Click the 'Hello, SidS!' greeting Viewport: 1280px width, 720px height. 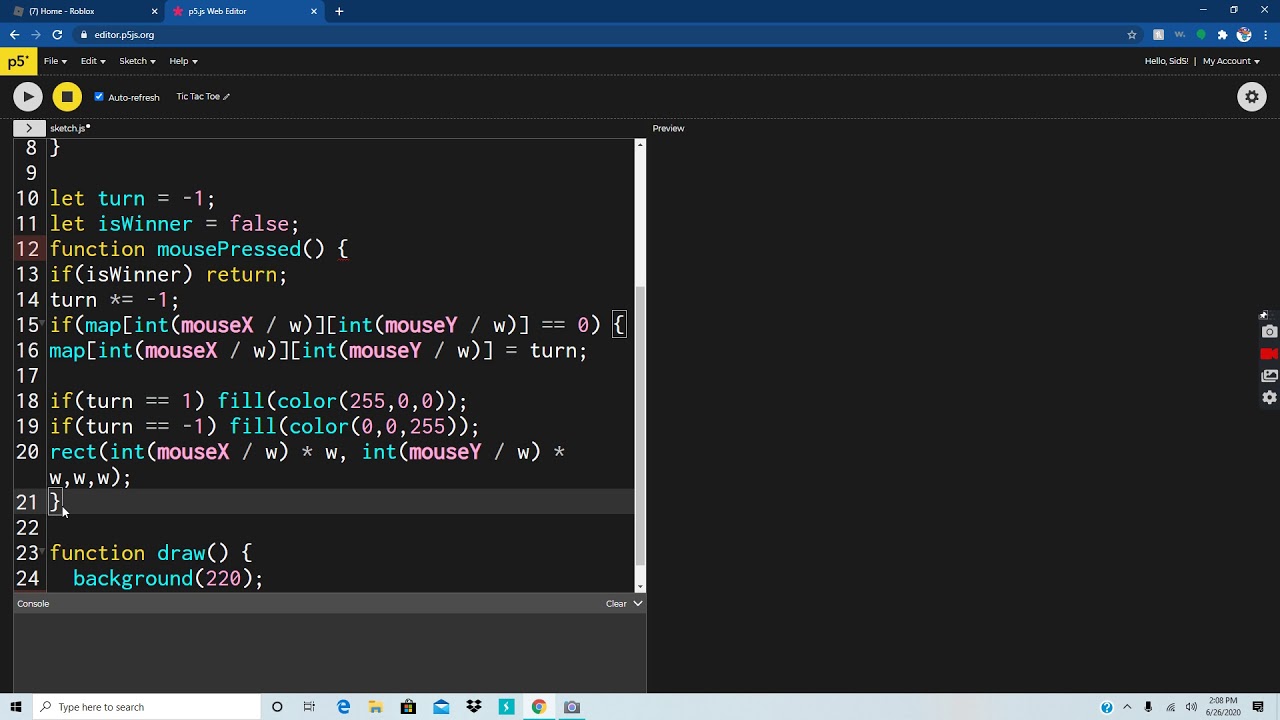point(1166,61)
